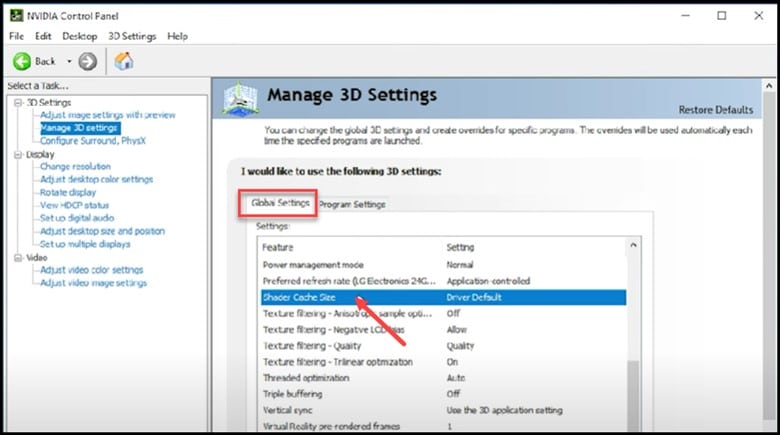Collapse the Video tree node

[19, 258]
